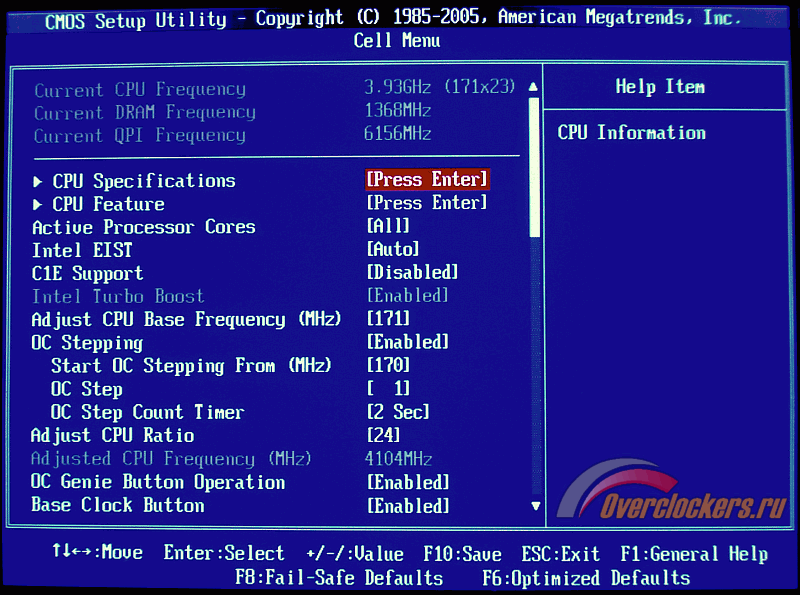Screen dimensions: 800x595
Task: Change Intel EIST value Auto
Action: [393, 250]
